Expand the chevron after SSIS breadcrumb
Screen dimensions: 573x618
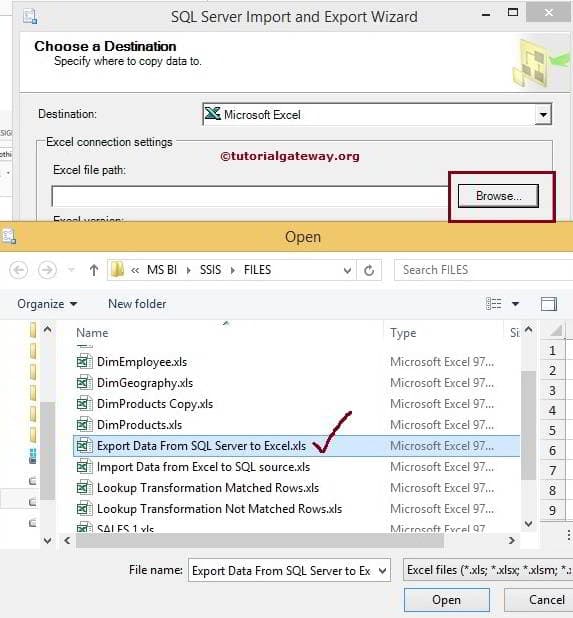(233, 270)
